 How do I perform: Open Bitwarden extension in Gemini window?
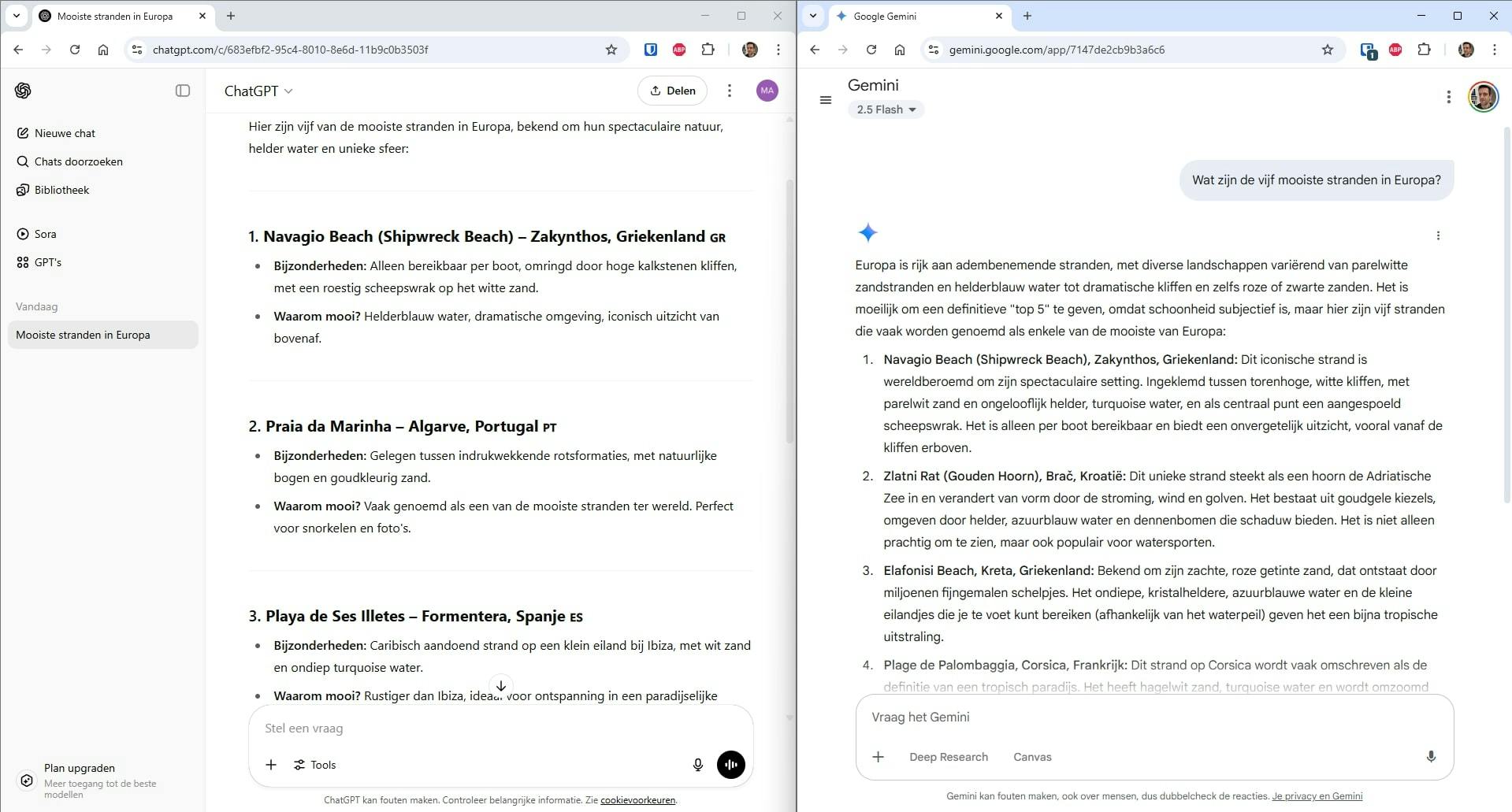[x=1369, y=50]
